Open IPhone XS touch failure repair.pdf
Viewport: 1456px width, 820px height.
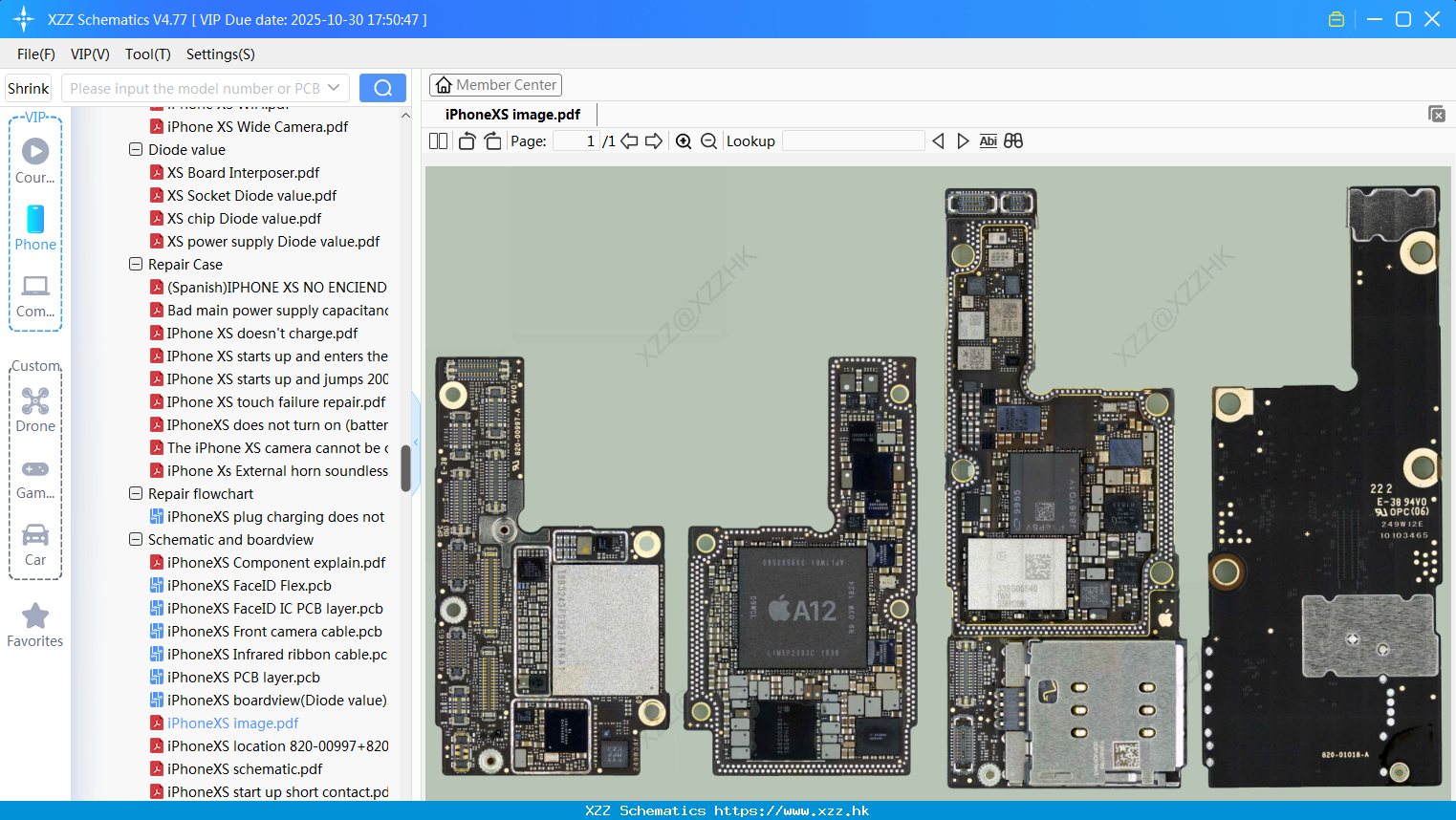coord(276,401)
